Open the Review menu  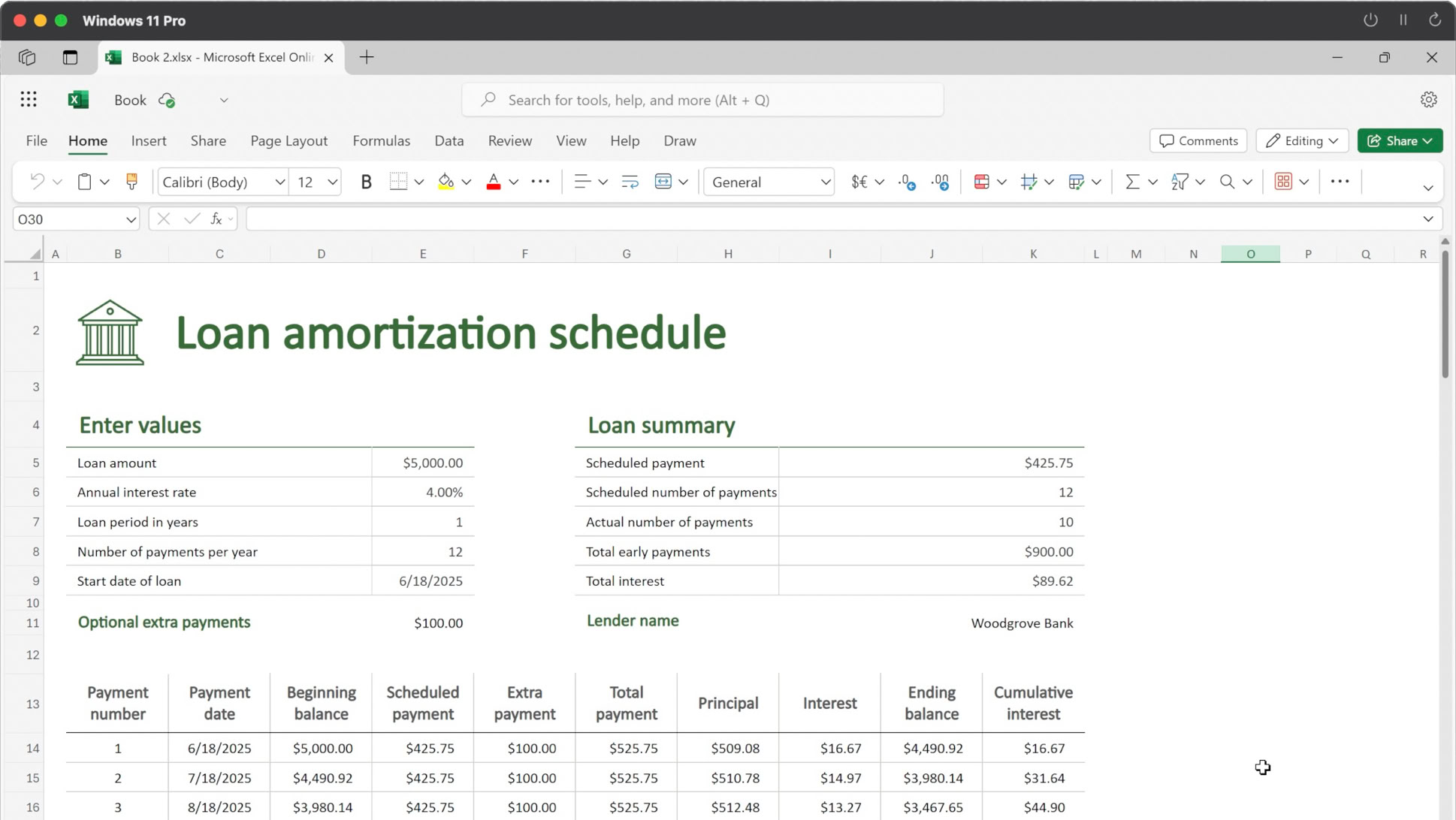pyautogui.click(x=509, y=140)
